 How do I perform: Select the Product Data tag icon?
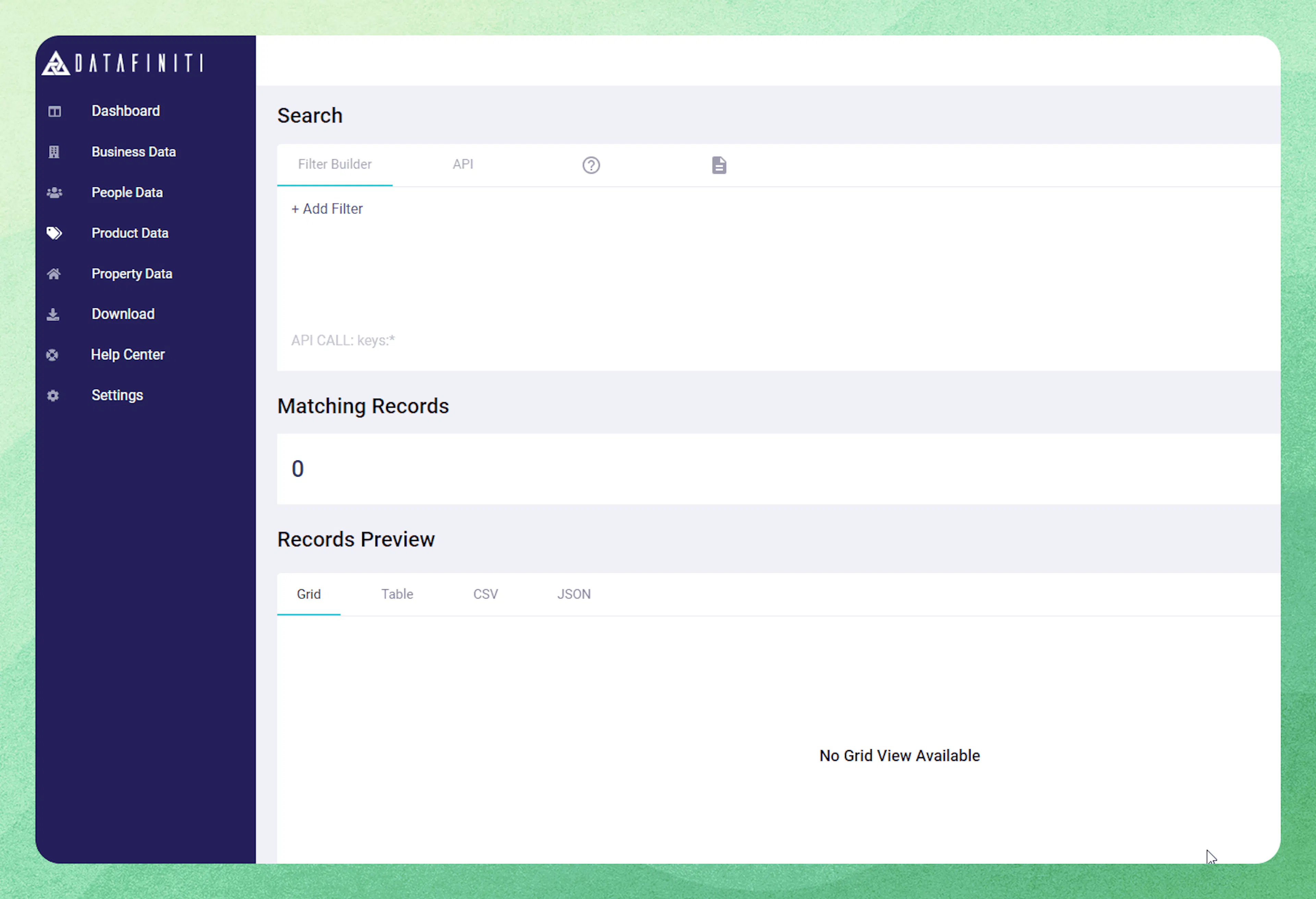(54, 233)
